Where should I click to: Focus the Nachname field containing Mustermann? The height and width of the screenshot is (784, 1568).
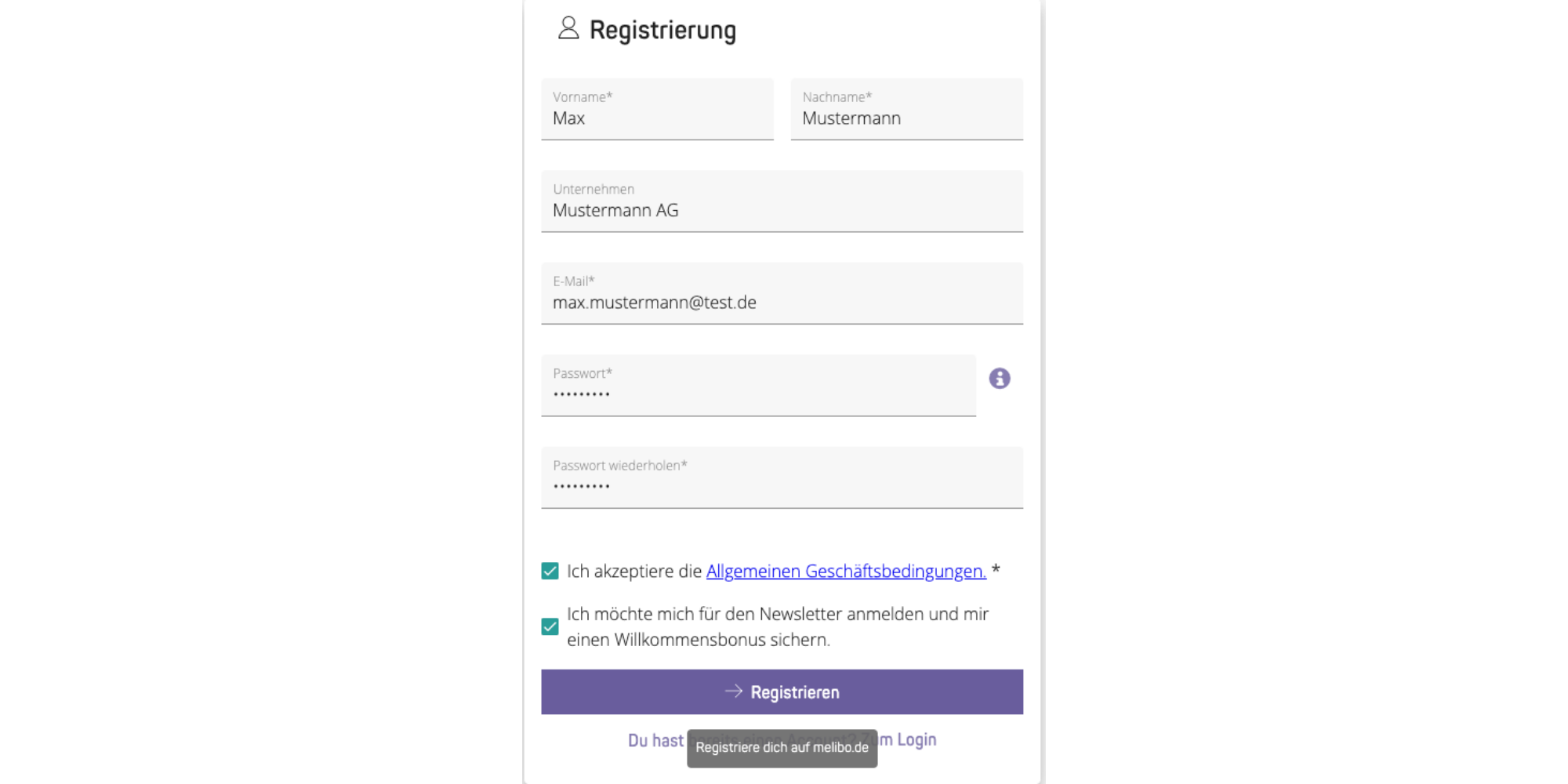(x=907, y=109)
